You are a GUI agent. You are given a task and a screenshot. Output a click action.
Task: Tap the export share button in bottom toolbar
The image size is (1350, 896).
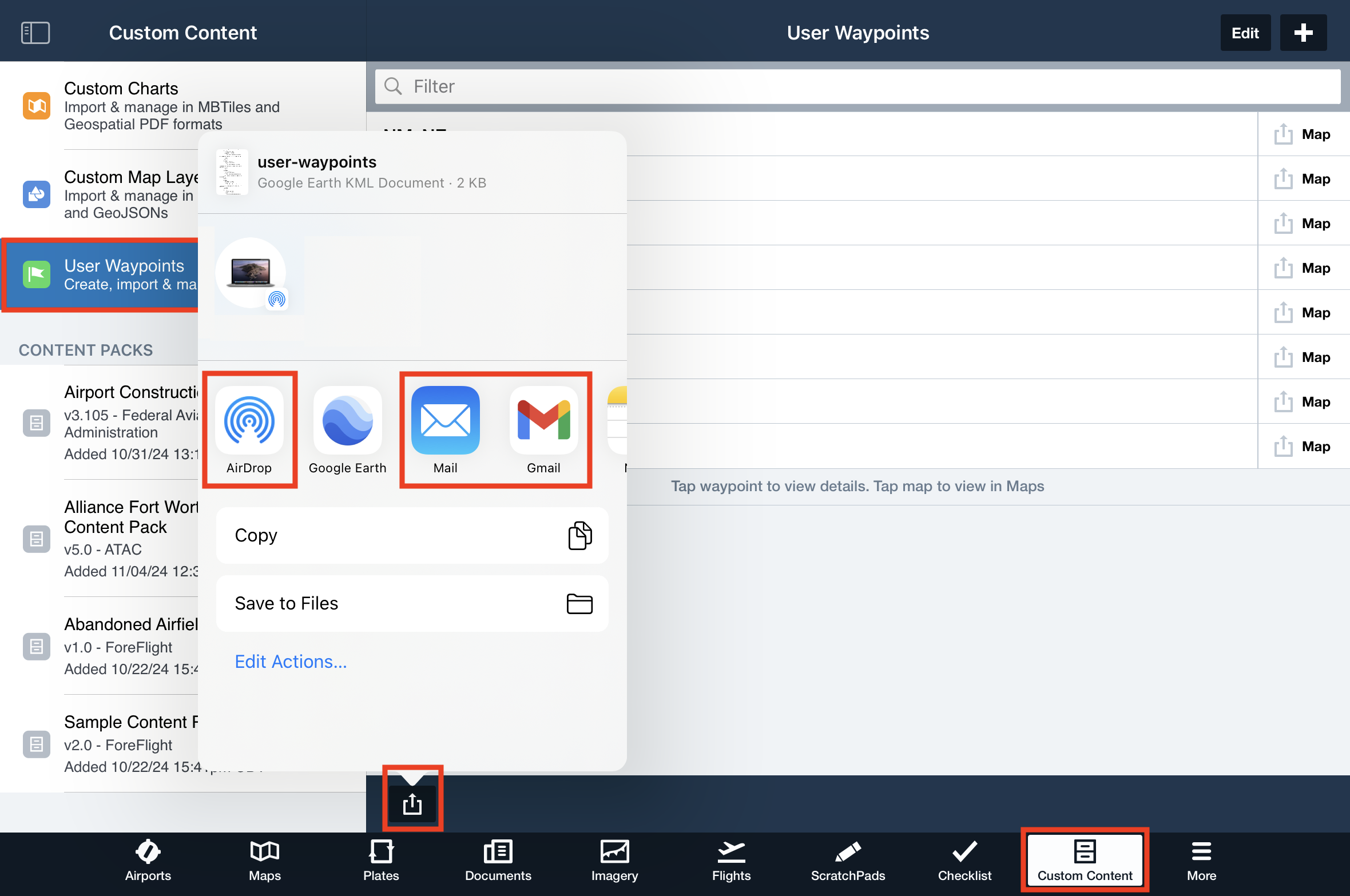click(412, 805)
